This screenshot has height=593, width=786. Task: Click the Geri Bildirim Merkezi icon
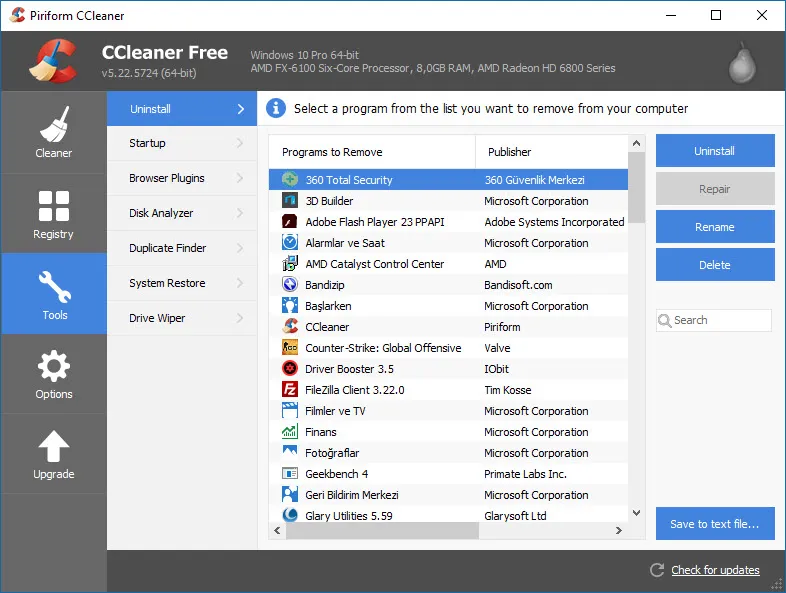[x=290, y=494]
